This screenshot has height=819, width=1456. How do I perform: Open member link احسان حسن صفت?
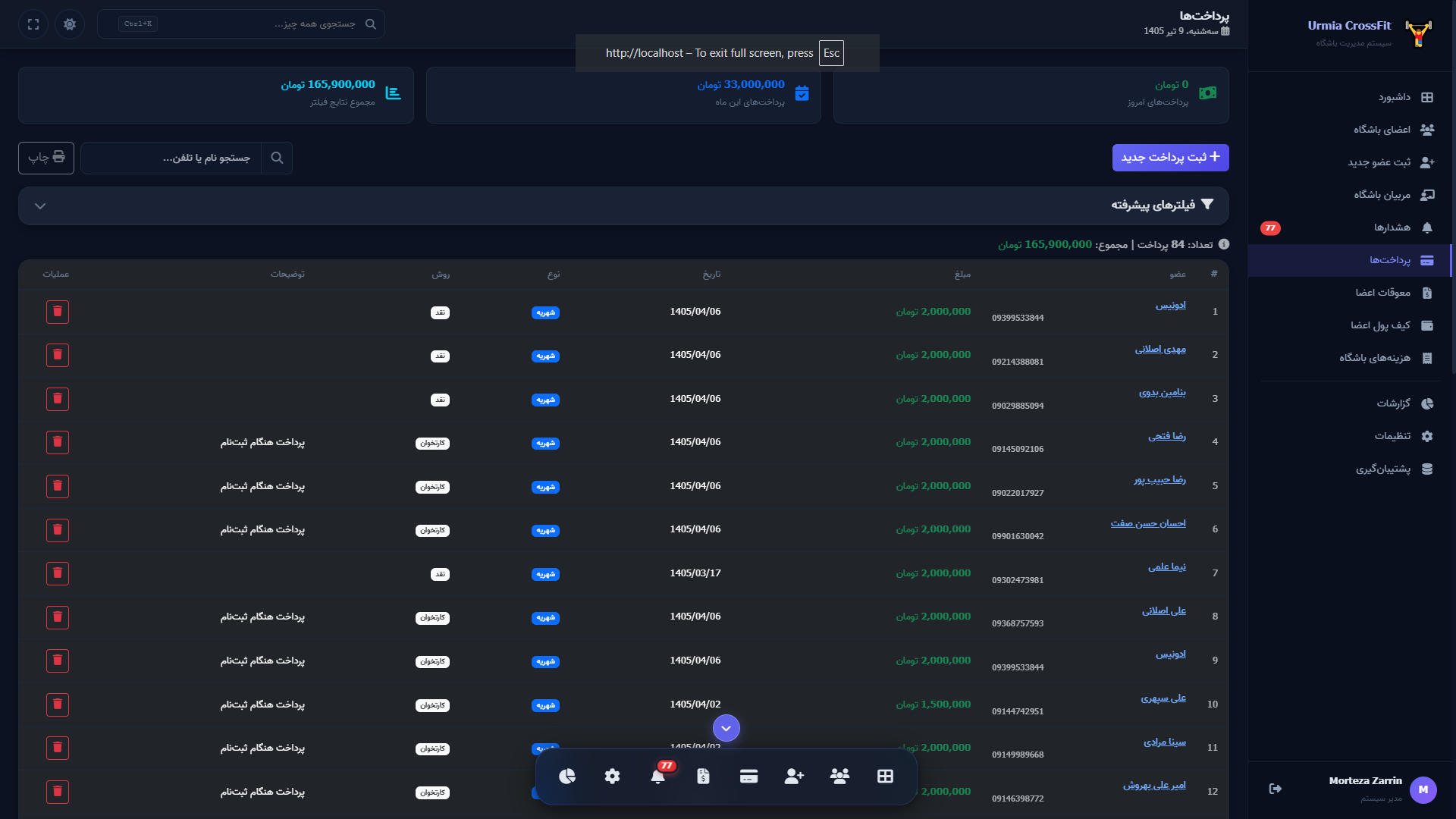pos(1148,523)
